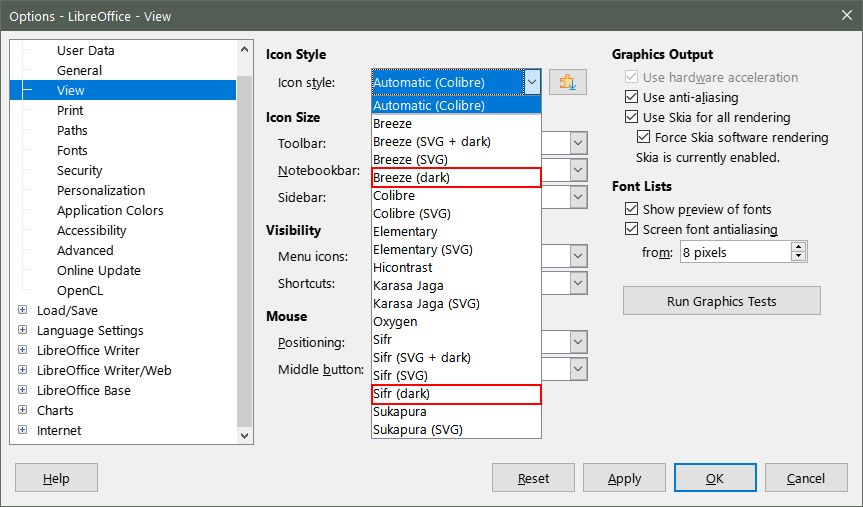Uncheck Show preview of fonts
863x507 pixels.
pyautogui.click(x=631, y=209)
